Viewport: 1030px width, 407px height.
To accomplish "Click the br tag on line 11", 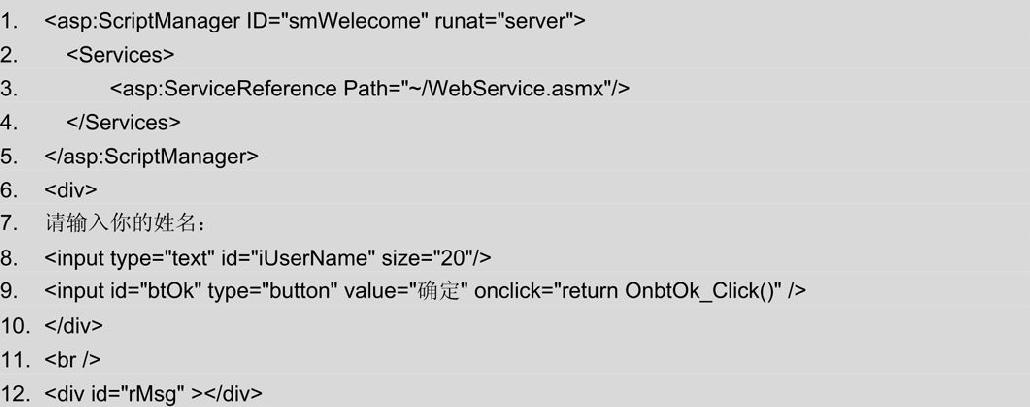I will click(73, 358).
